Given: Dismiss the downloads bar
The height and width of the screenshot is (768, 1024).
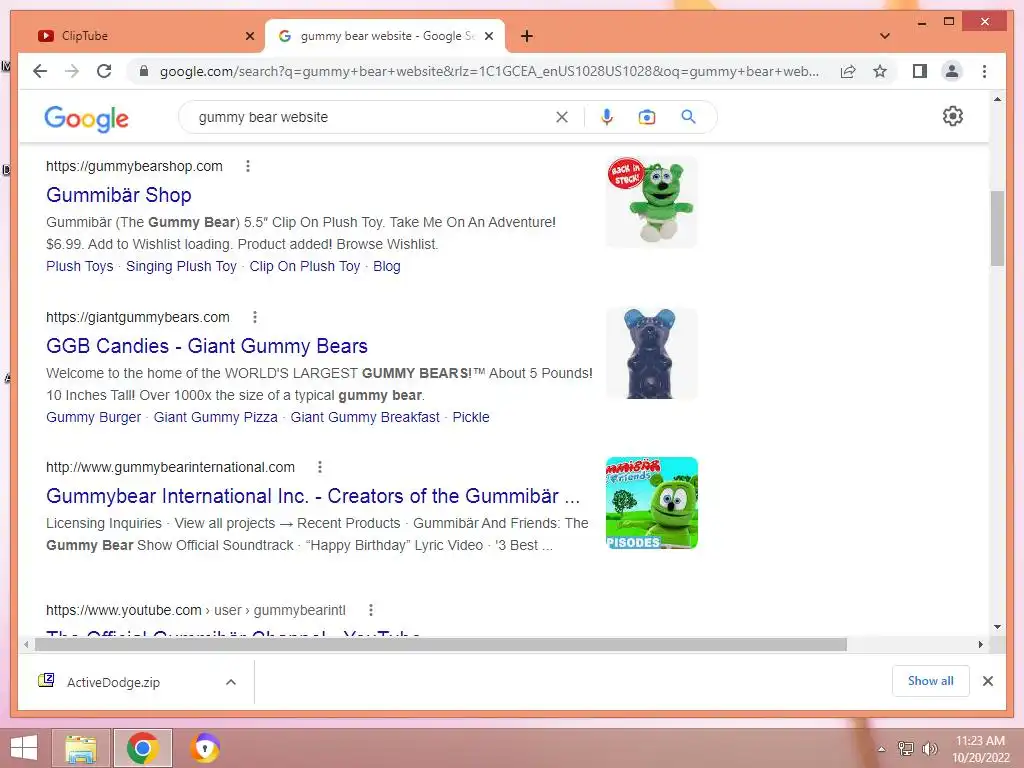Looking at the screenshot, I should (x=987, y=681).
